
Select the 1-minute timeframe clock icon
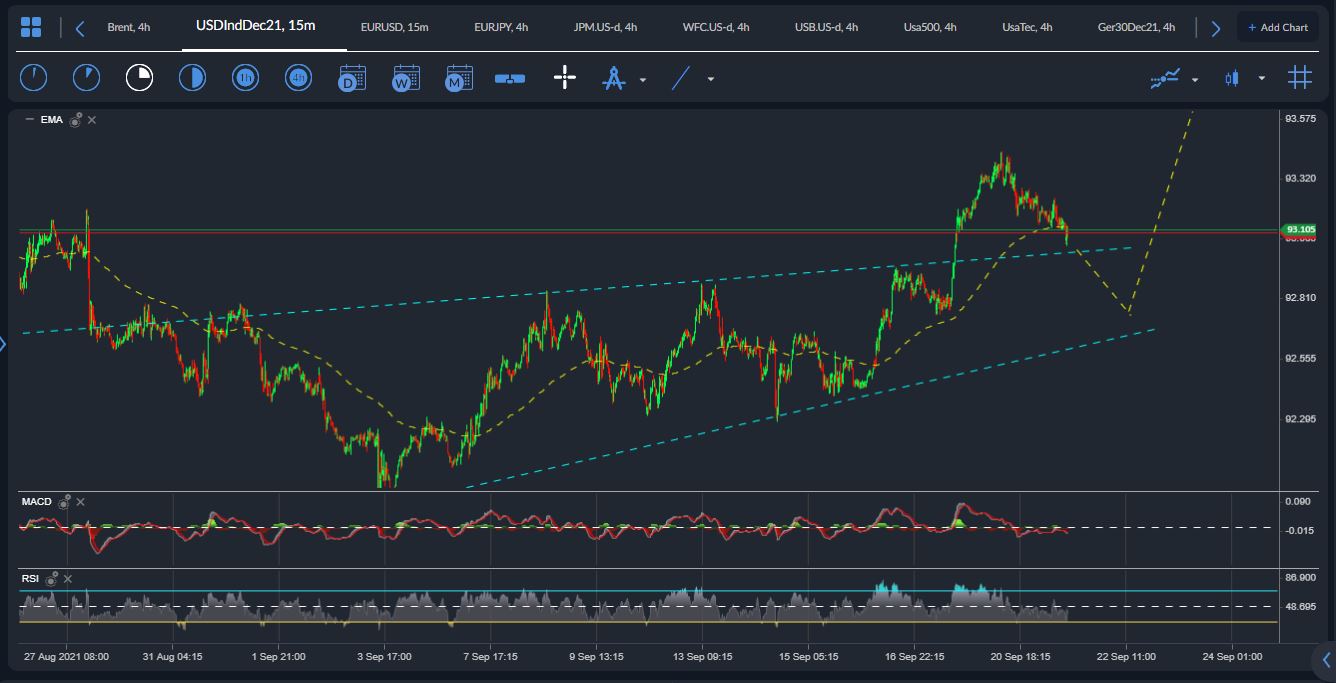click(x=34, y=78)
